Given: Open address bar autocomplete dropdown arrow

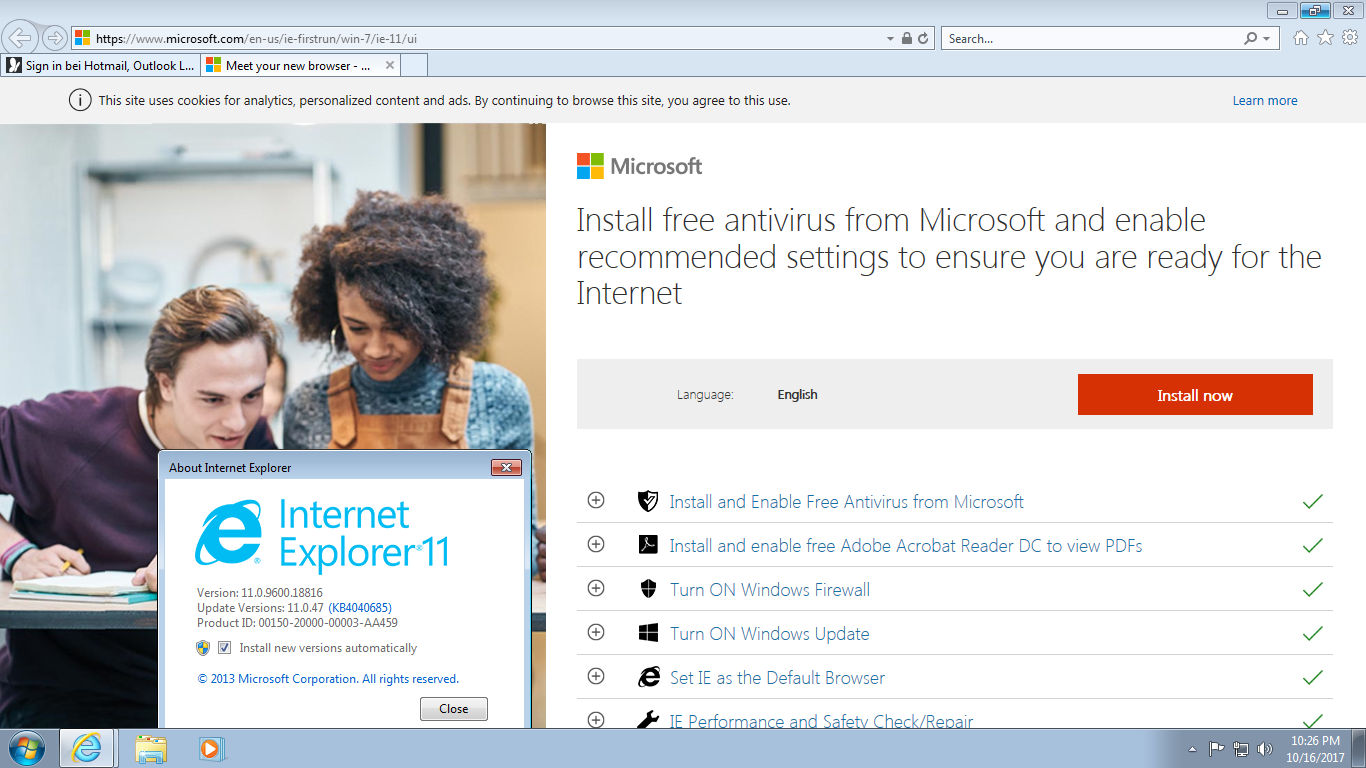Looking at the screenshot, I should [890, 39].
